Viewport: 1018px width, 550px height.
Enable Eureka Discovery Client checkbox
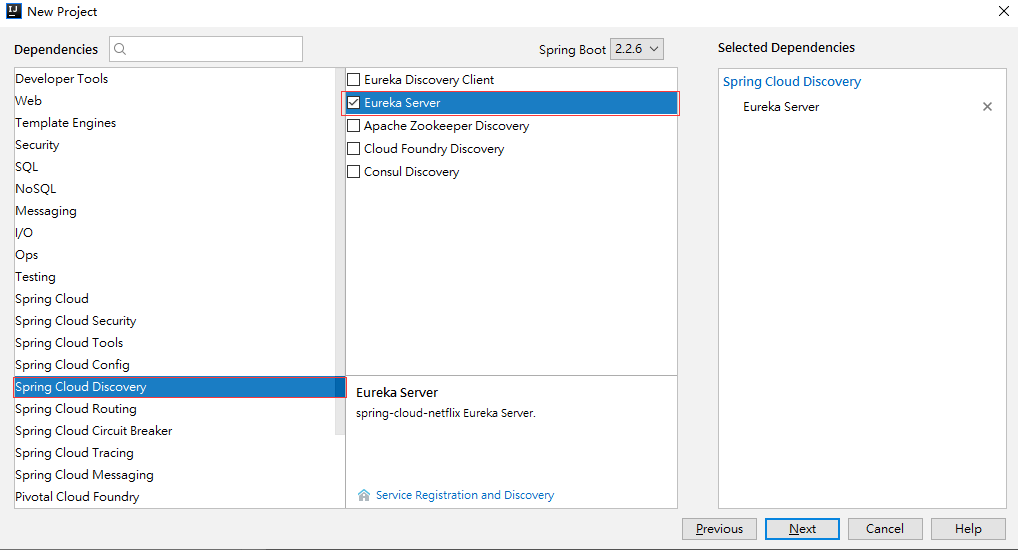coord(353,80)
